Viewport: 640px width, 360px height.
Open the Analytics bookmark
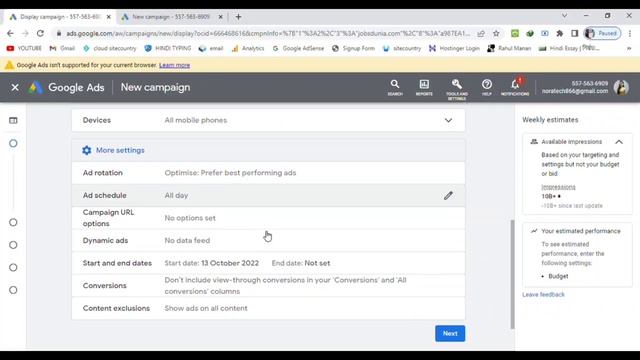[x=248, y=48]
